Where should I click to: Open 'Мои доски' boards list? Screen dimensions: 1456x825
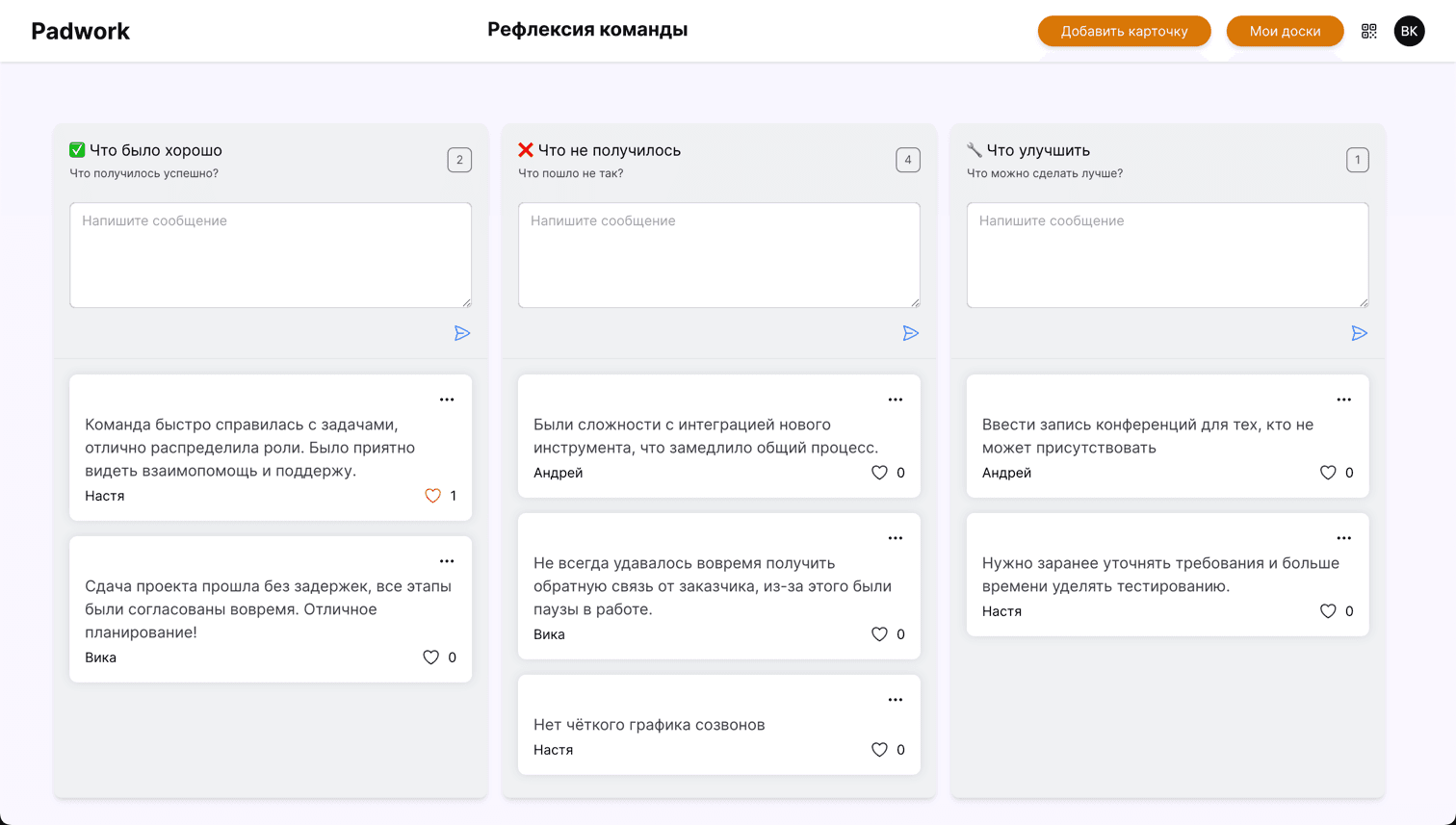[1285, 31]
